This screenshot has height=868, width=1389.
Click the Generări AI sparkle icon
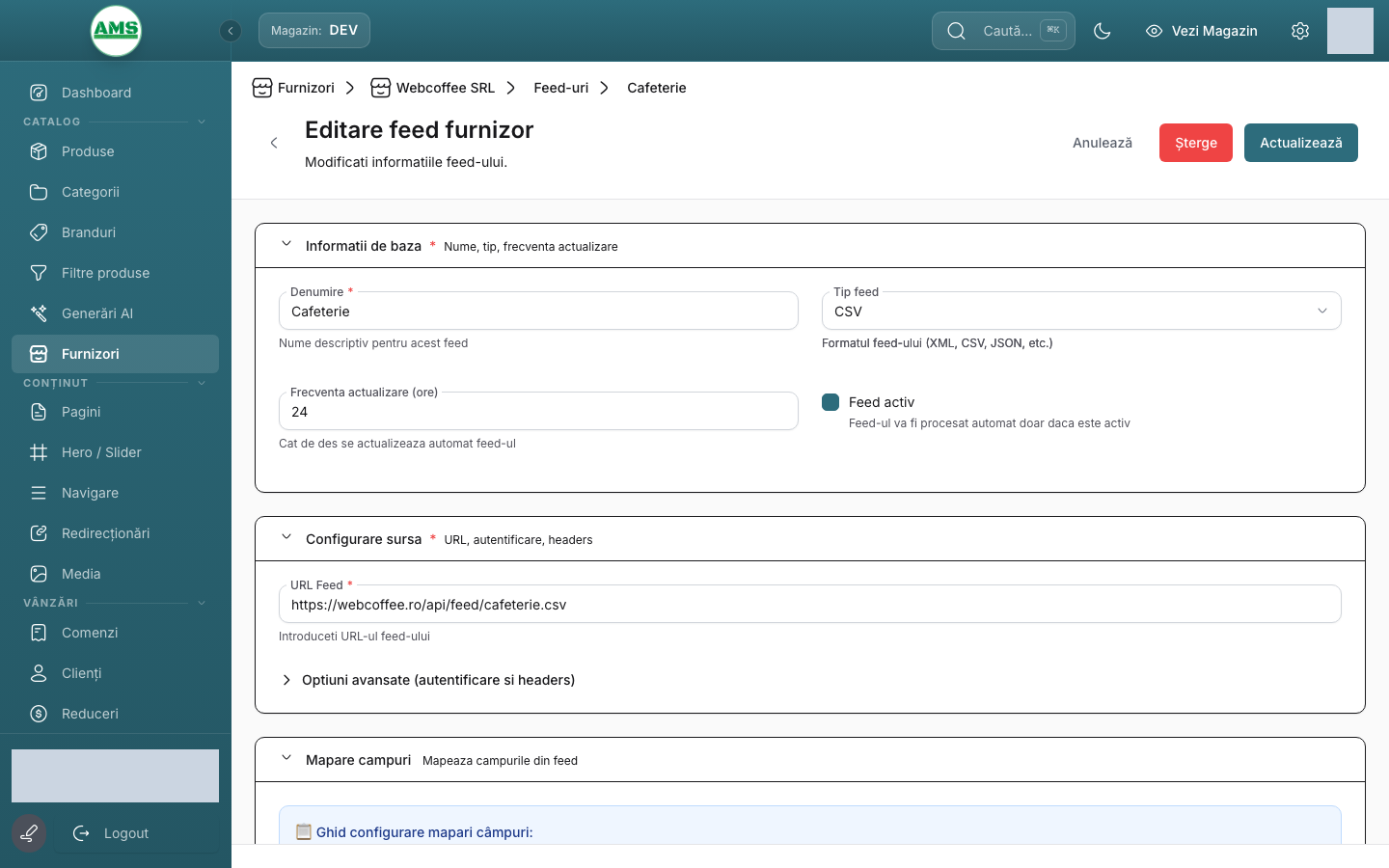(x=39, y=313)
